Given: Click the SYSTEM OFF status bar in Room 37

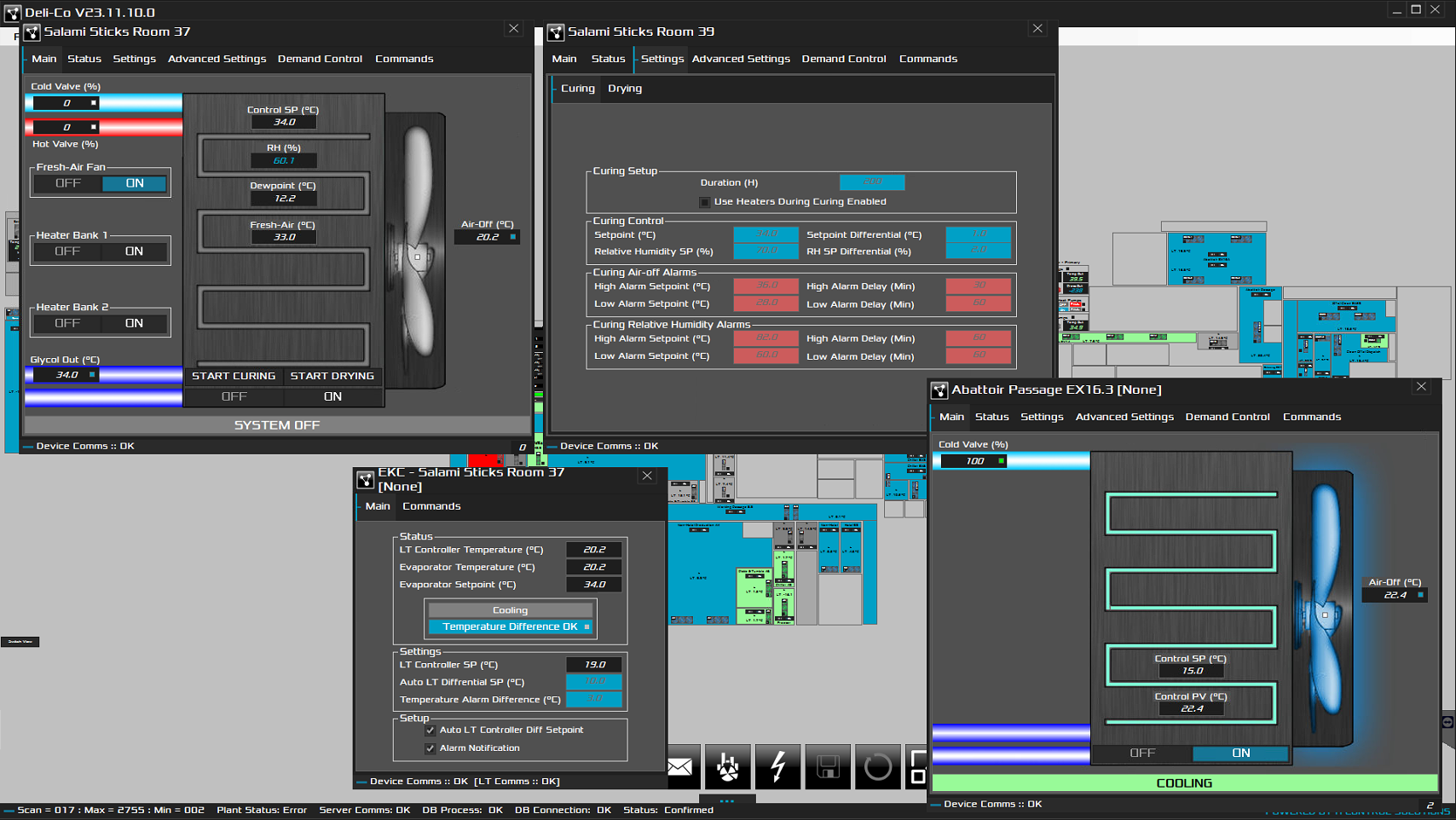Looking at the screenshot, I should coord(277,424).
